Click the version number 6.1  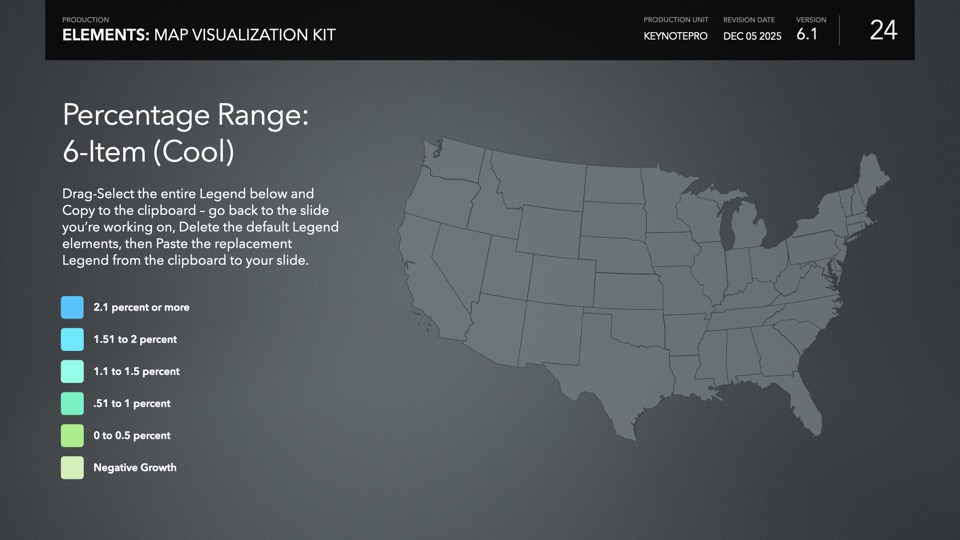click(x=807, y=34)
